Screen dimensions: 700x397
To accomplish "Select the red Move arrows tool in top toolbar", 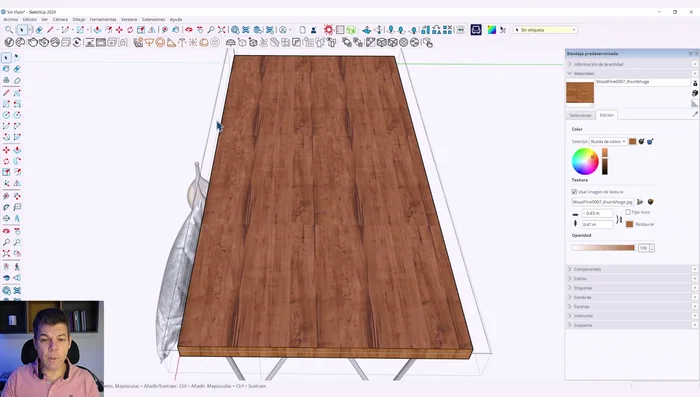I will click(x=119, y=30).
